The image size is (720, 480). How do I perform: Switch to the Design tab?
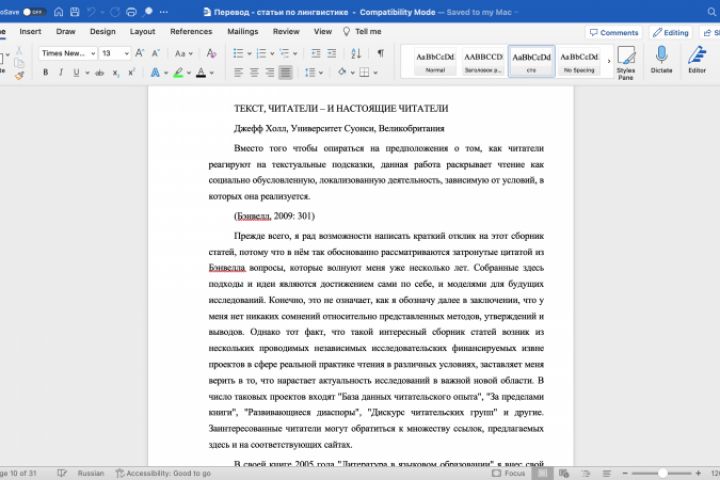coord(103,32)
